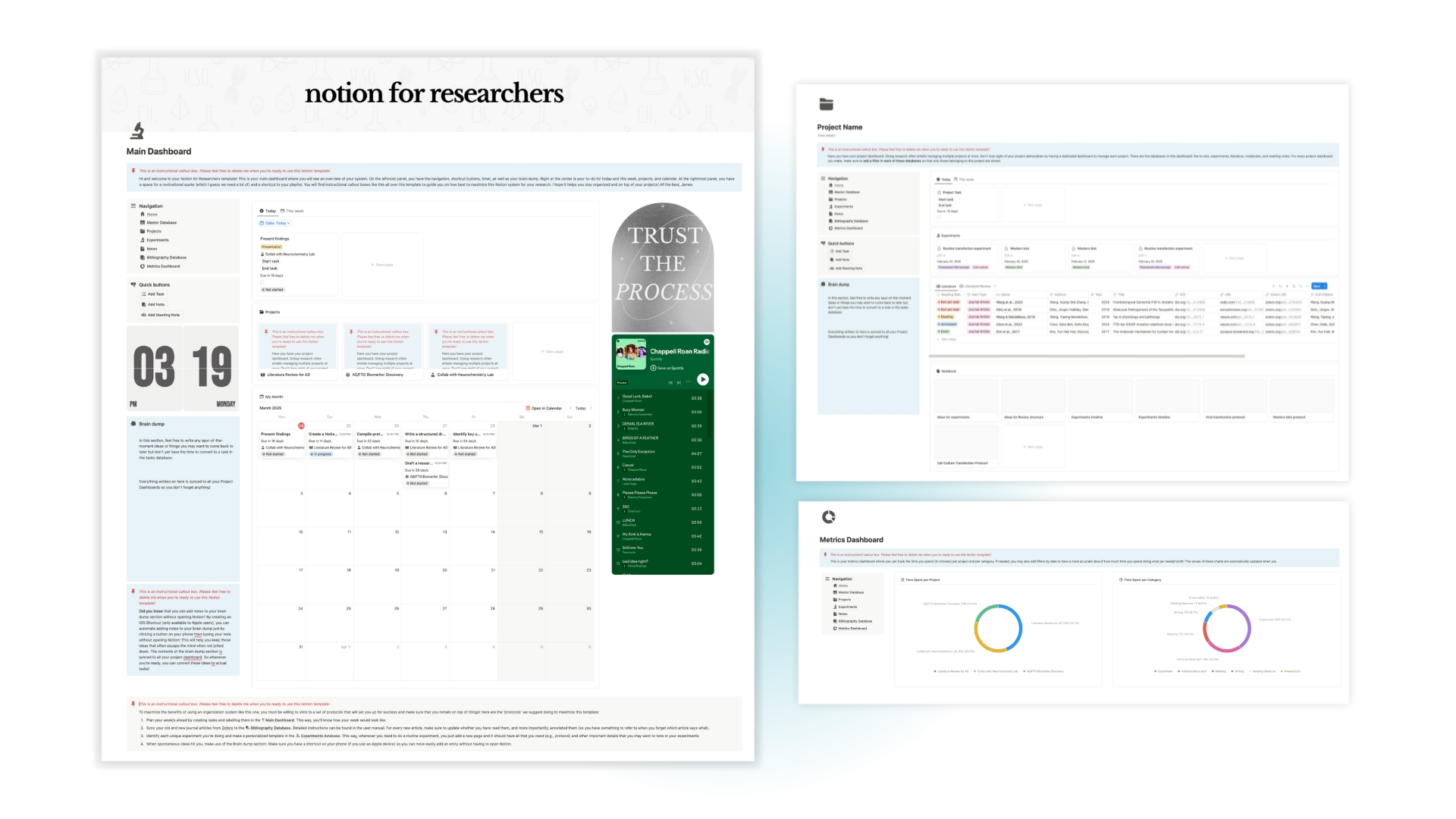Go to next month with calendar arrow
1456x819 pixels.
591,408
